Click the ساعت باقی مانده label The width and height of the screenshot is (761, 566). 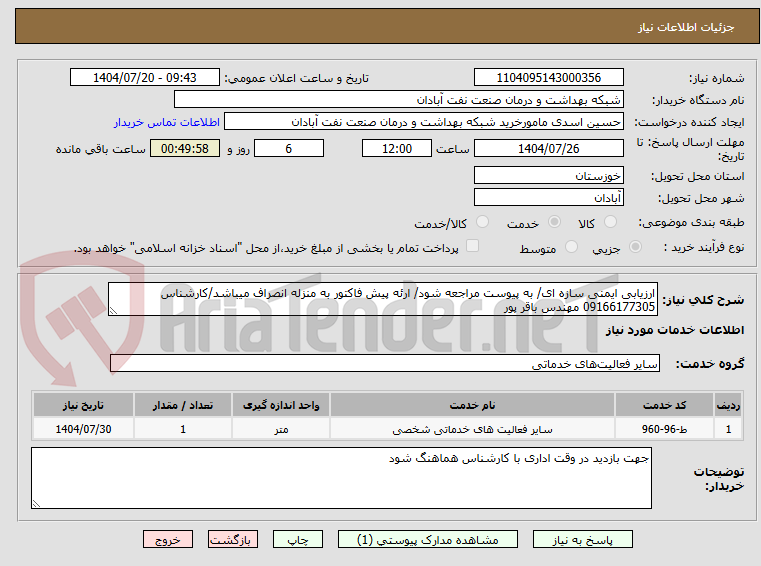tap(101, 149)
